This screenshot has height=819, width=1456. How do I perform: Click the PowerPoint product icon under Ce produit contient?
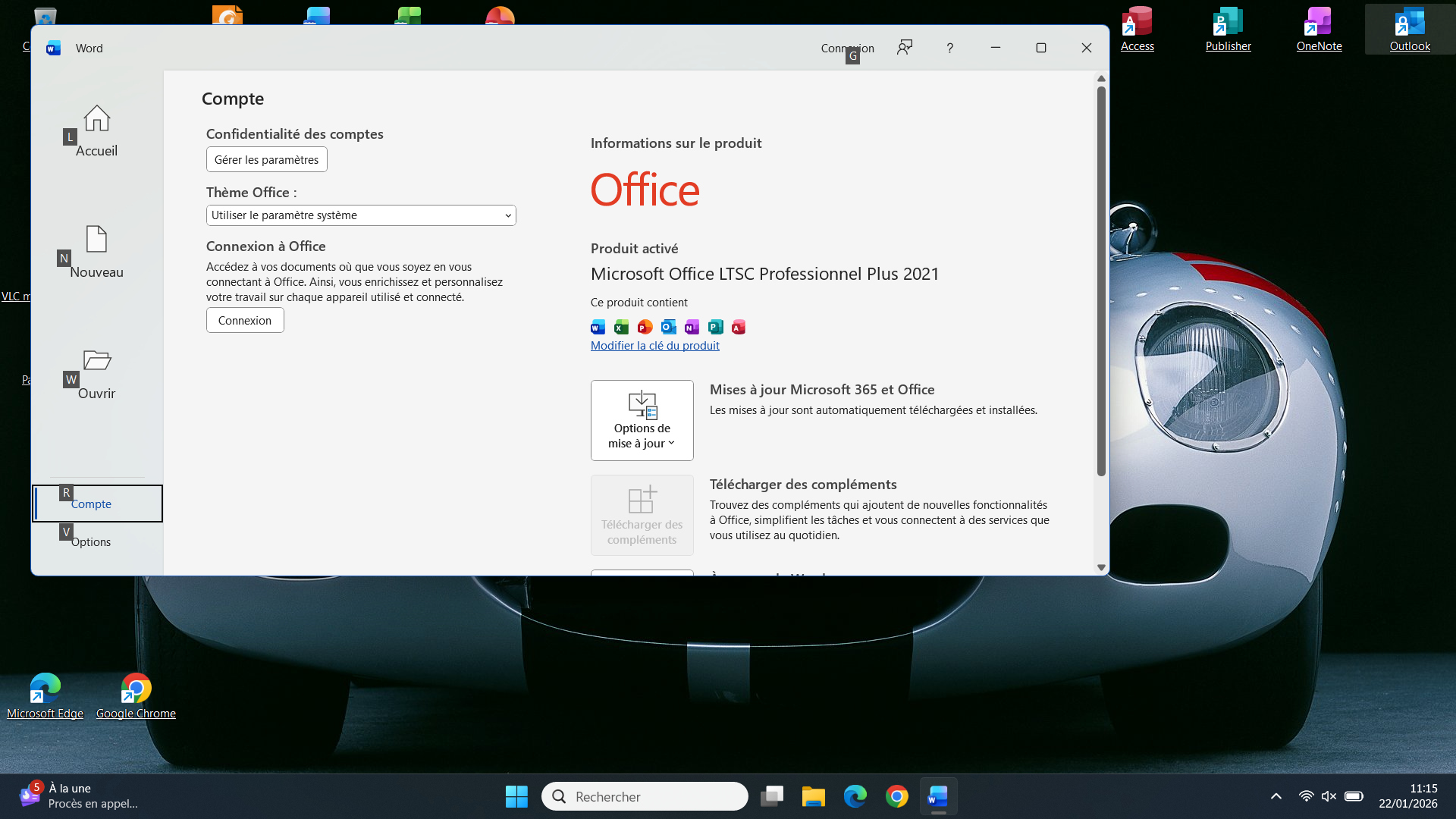point(645,327)
